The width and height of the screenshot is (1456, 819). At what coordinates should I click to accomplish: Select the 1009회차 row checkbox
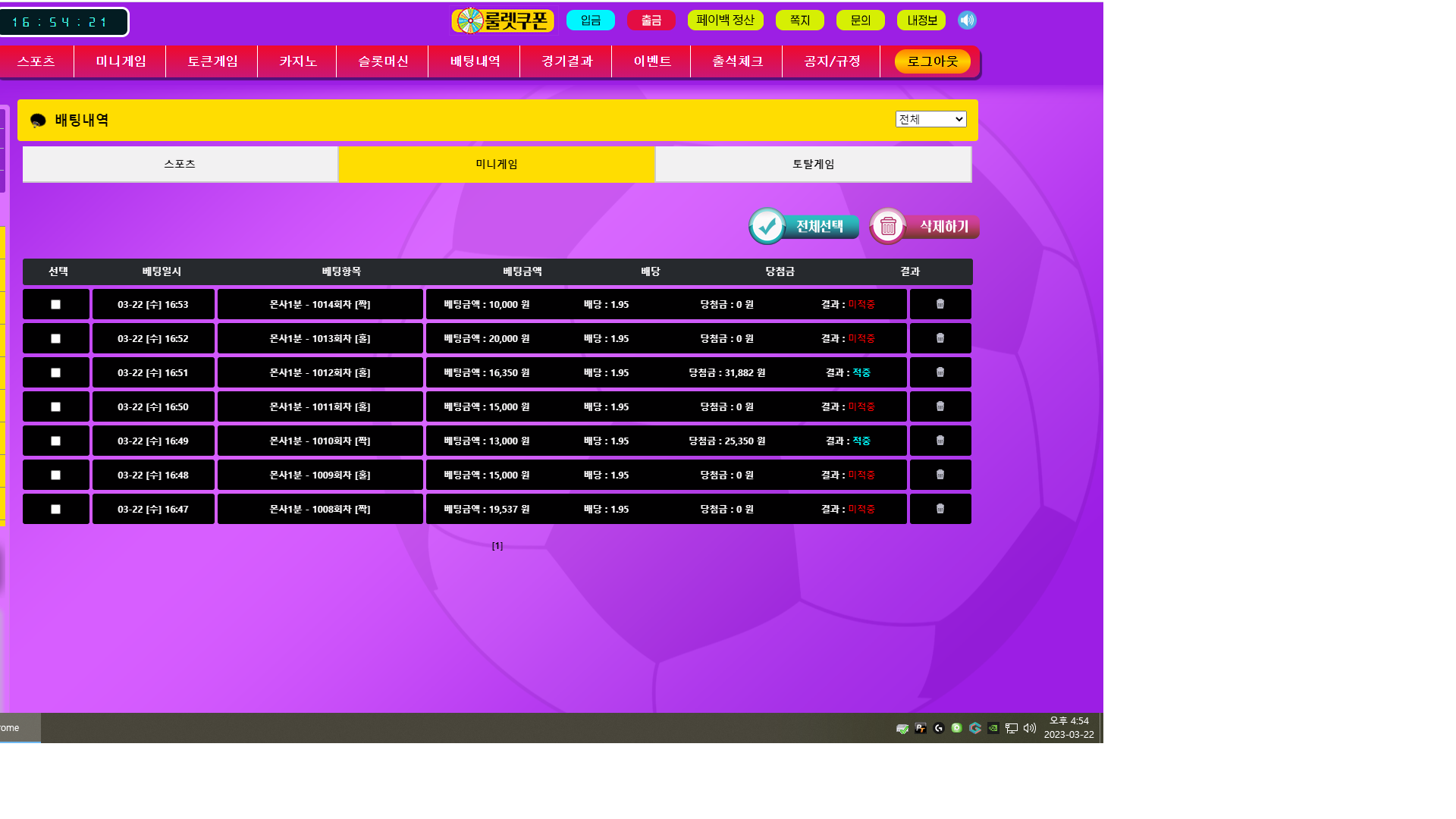pos(55,475)
